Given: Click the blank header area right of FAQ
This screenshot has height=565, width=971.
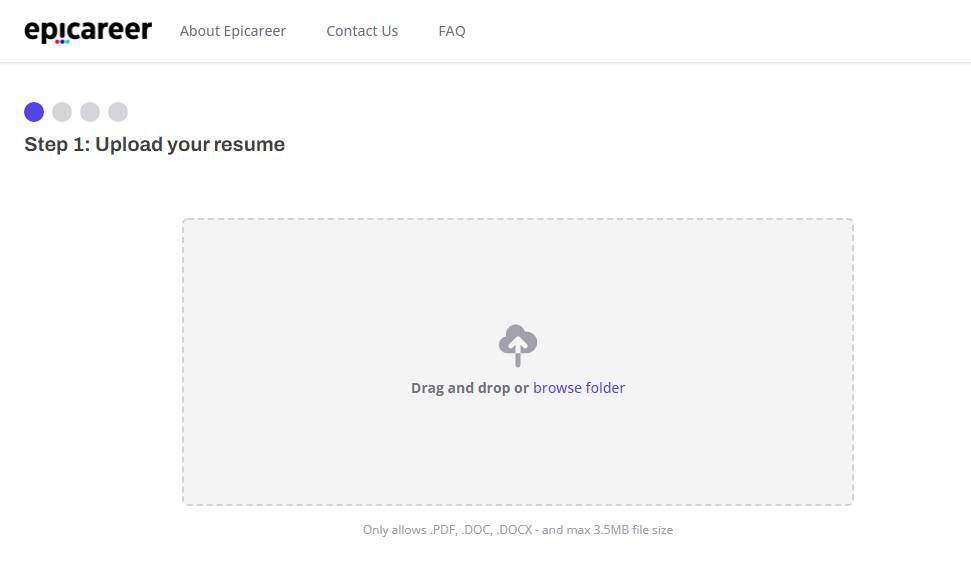Looking at the screenshot, I should [712, 31].
